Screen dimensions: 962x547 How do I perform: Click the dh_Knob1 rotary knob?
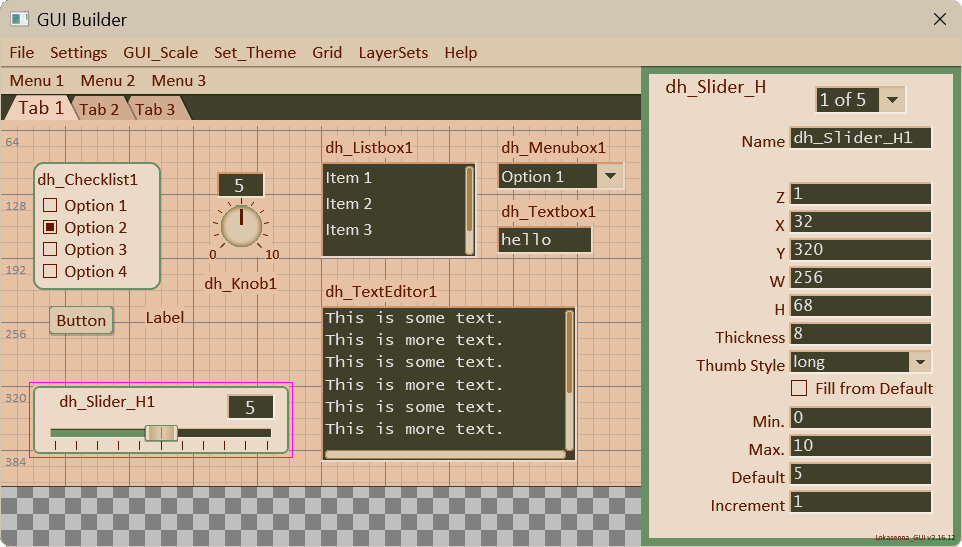pyautogui.click(x=241, y=226)
